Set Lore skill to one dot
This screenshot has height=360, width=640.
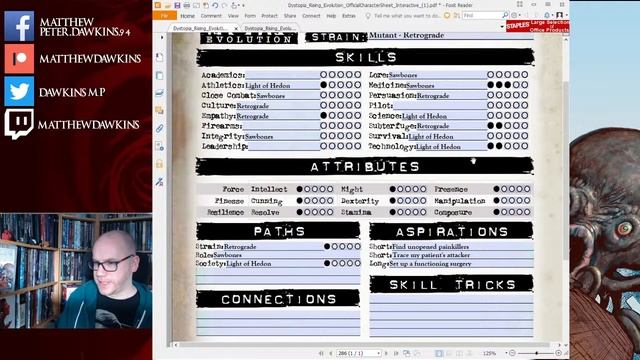(490, 75)
